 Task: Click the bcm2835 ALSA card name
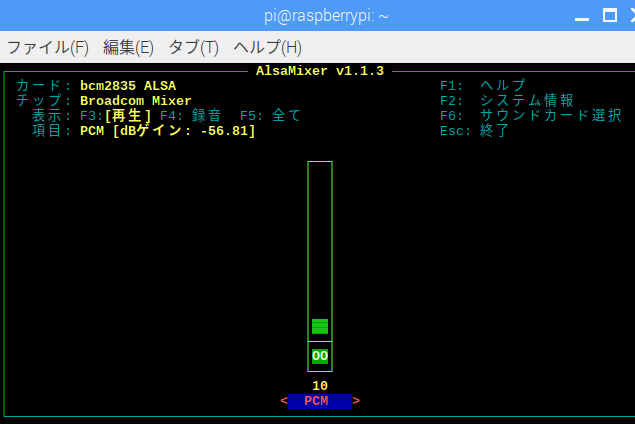pos(128,86)
